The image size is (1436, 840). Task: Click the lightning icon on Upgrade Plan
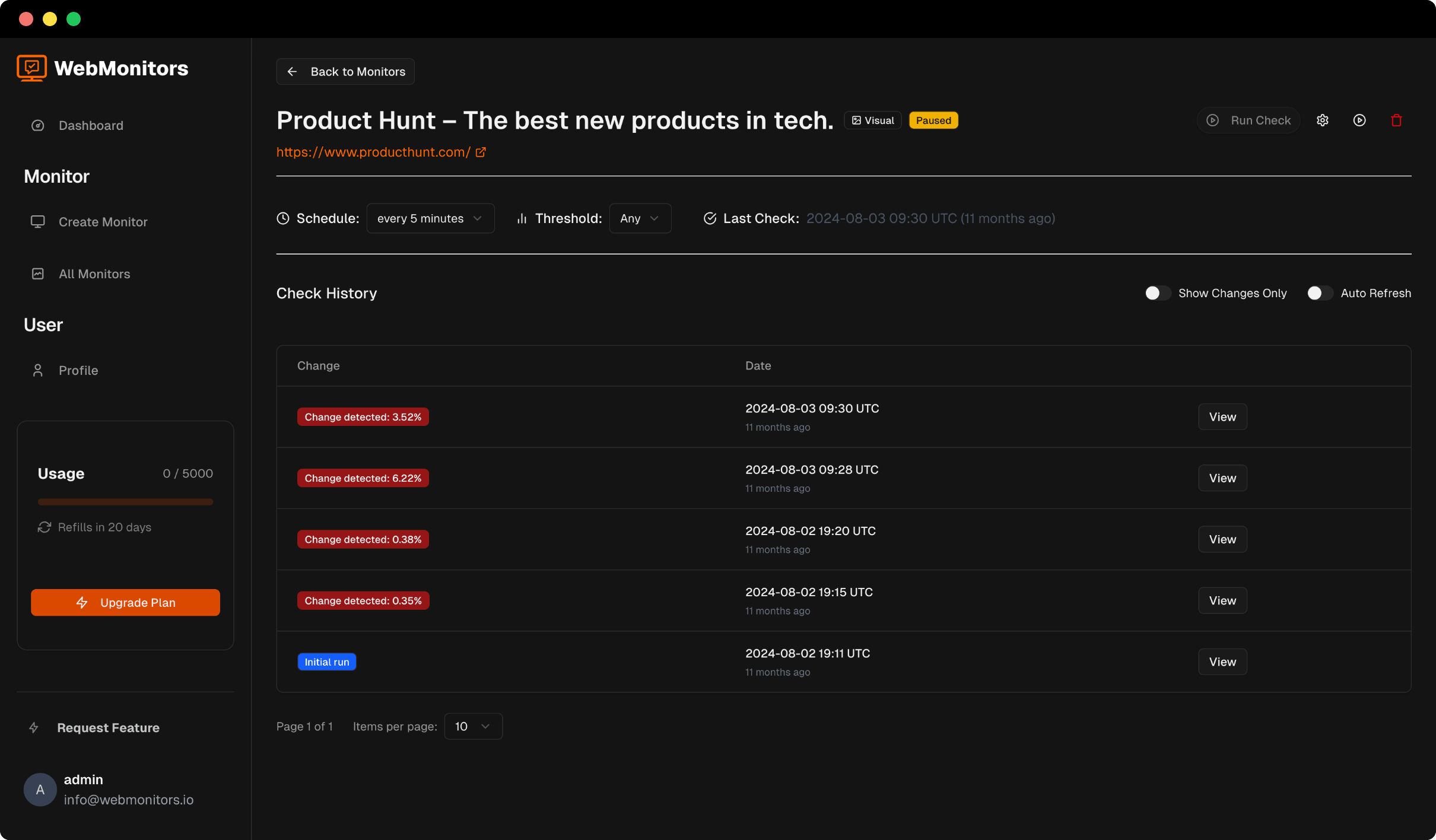(x=82, y=603)
